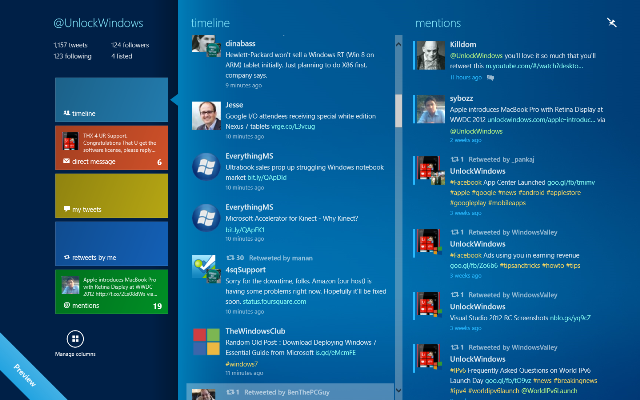Click the timeline scrollbar thumb
The width and height of the screenshot is (640, 400).
(398, 110)
